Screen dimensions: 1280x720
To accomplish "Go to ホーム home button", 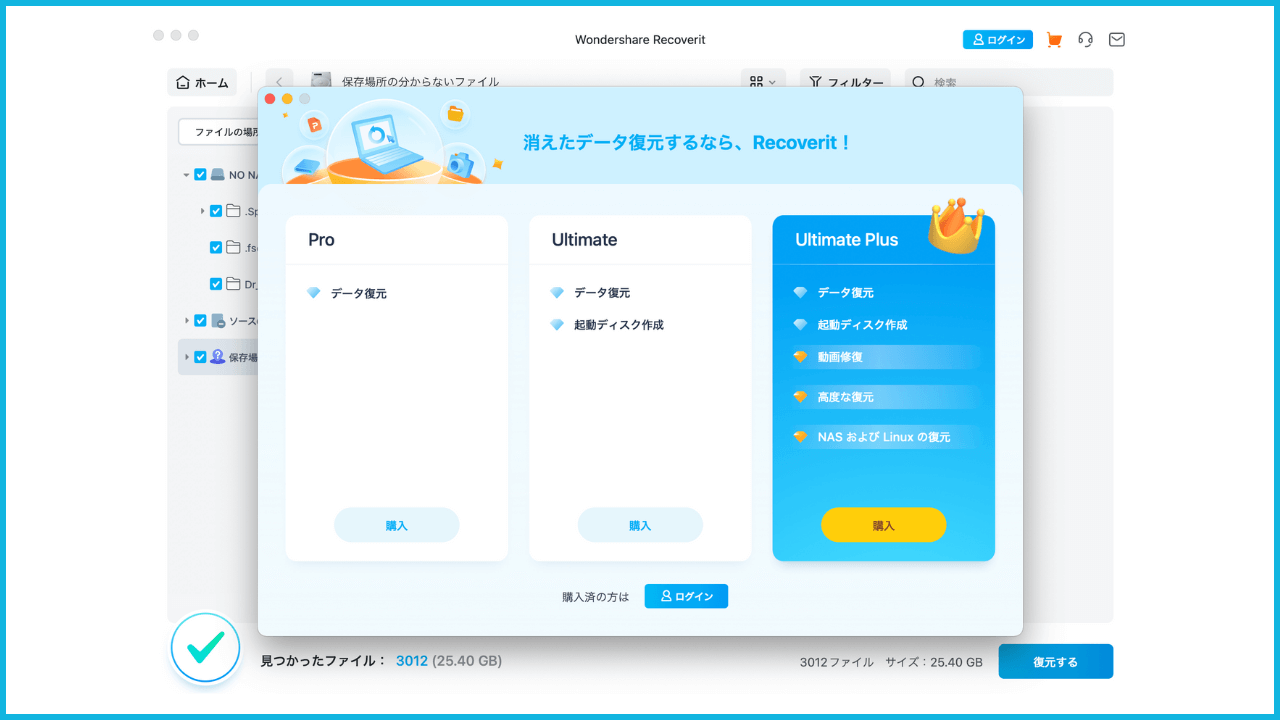I will click(x=202, y=83).
